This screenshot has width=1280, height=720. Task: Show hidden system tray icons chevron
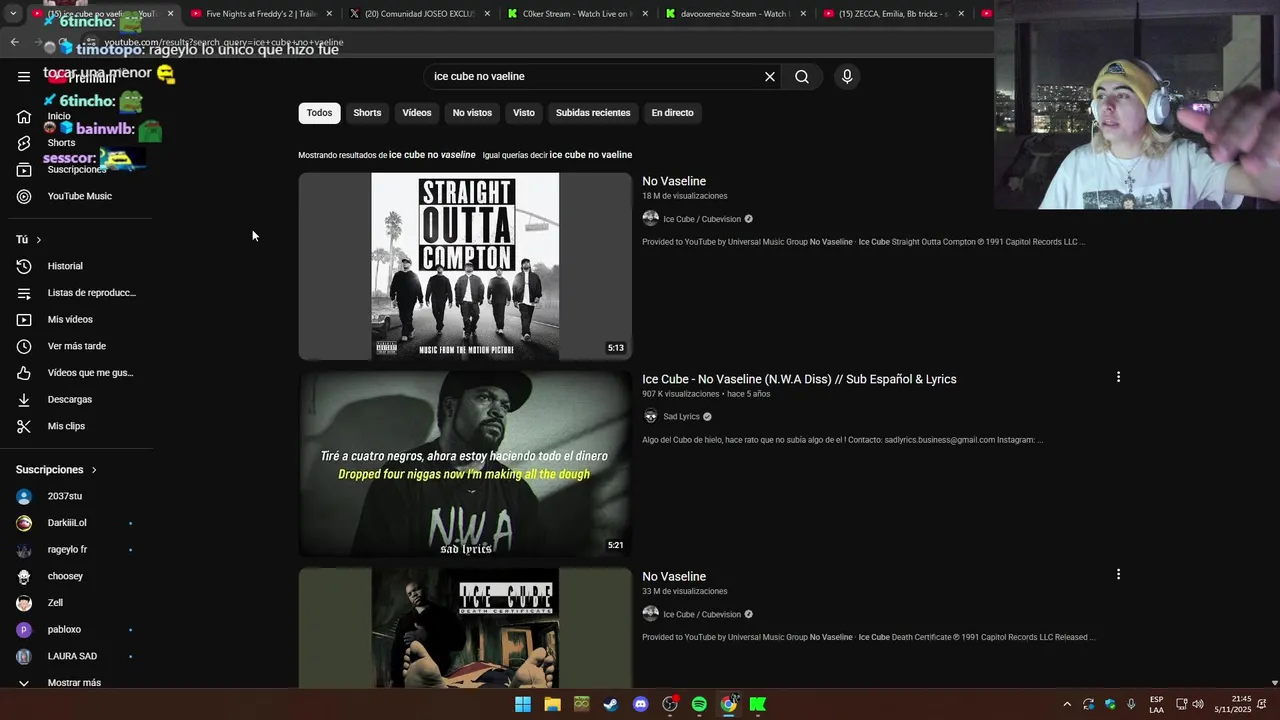1067,704
